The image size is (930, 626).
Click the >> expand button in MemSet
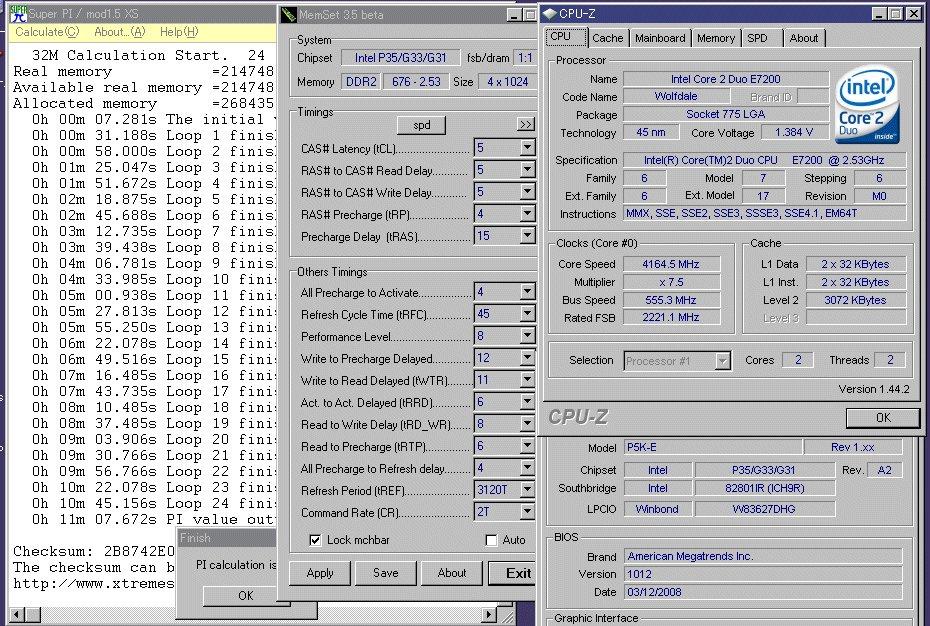coord(525,125)
